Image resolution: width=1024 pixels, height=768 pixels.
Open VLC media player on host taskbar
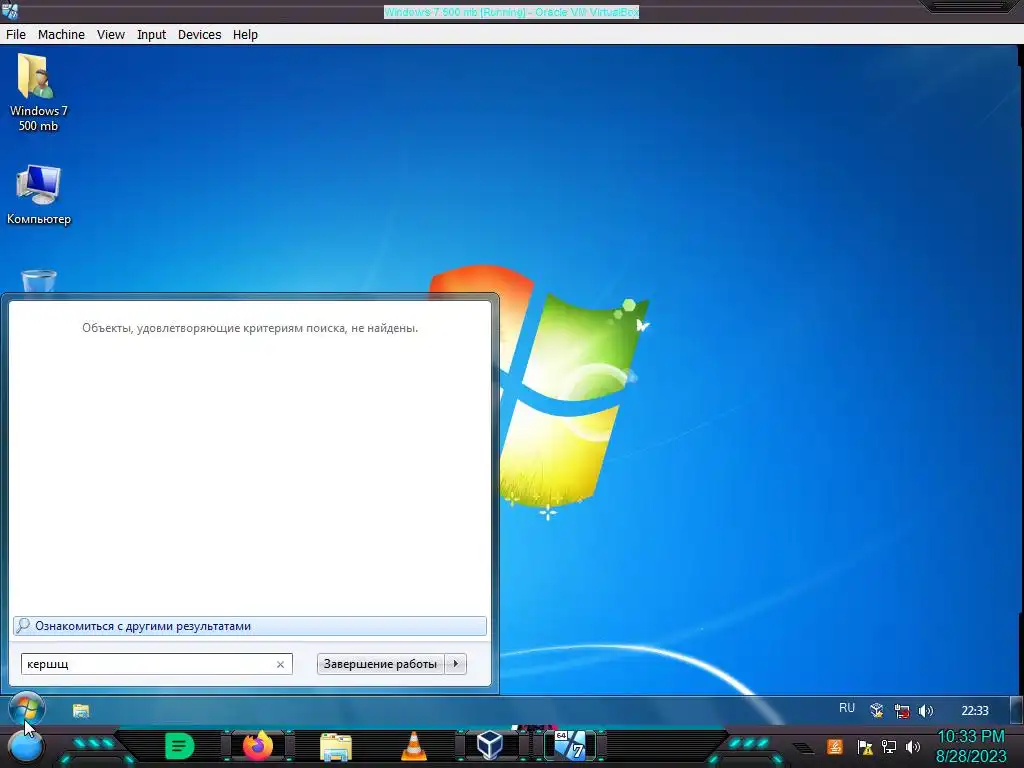[413, 746]
